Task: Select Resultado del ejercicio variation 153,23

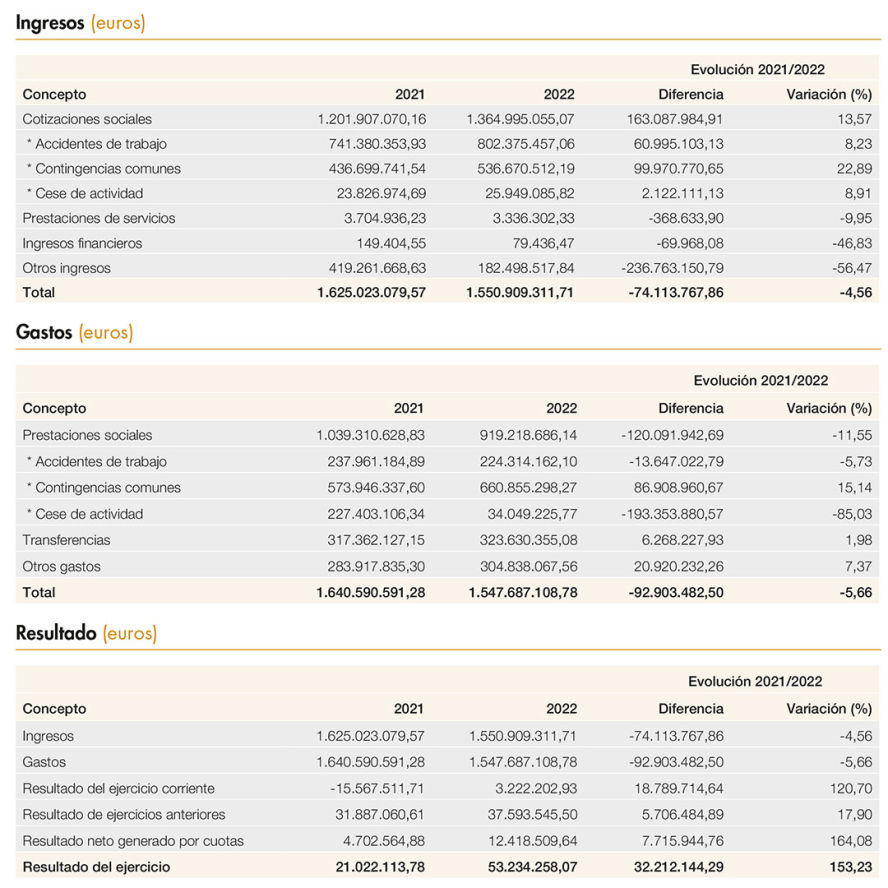Action: pos(851,867)
